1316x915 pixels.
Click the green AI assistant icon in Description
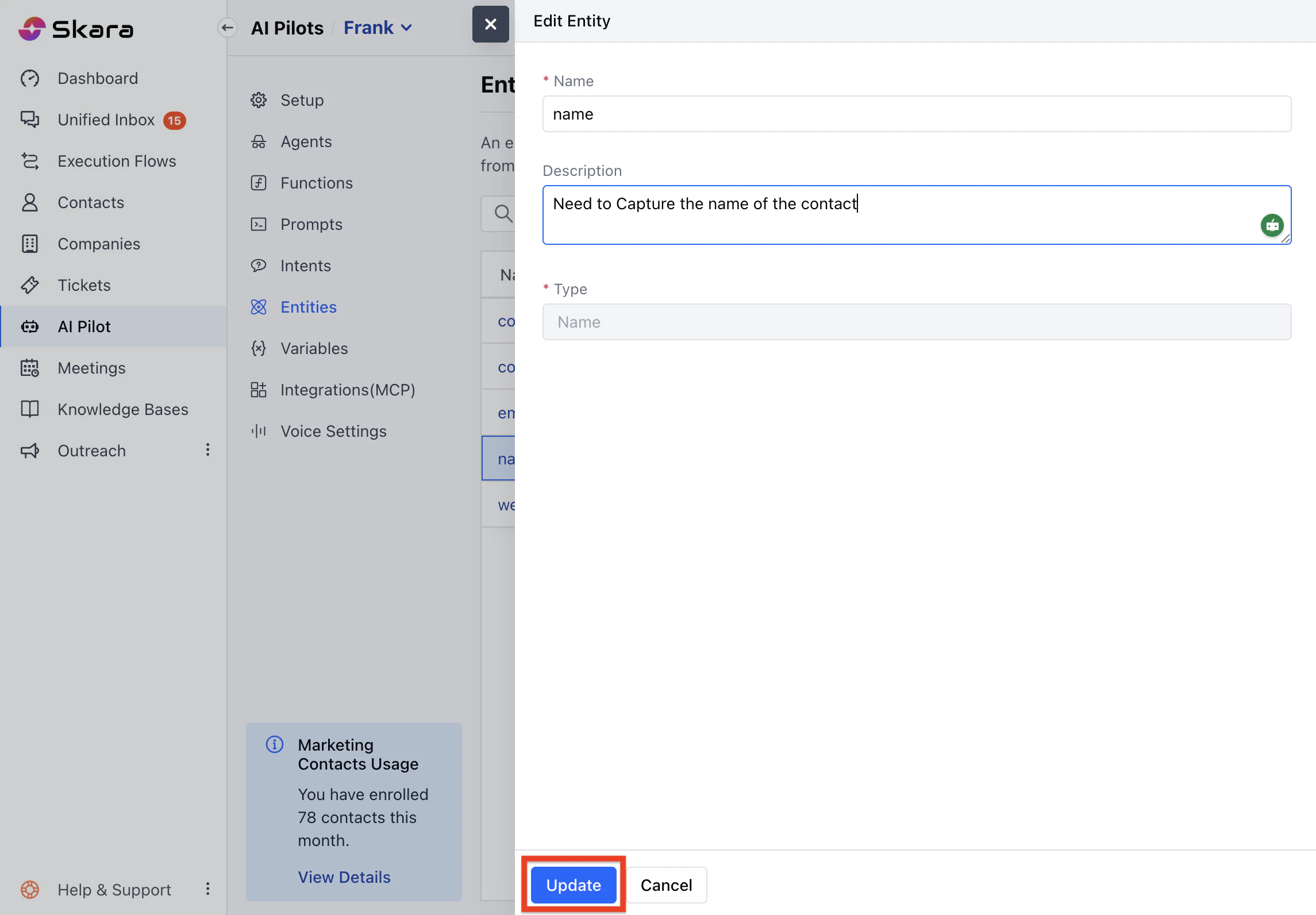point(1272,225)
